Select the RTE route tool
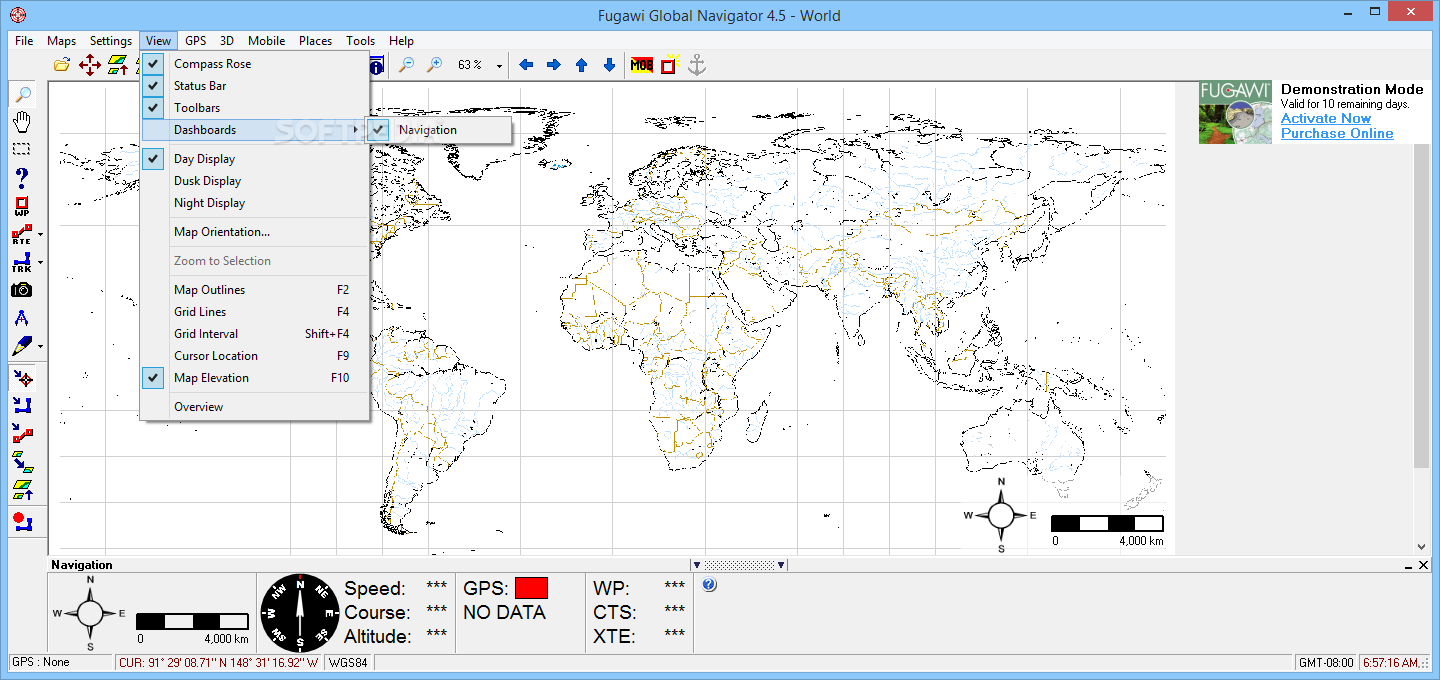Viewport: 1440px width, 680px height. 21,235
